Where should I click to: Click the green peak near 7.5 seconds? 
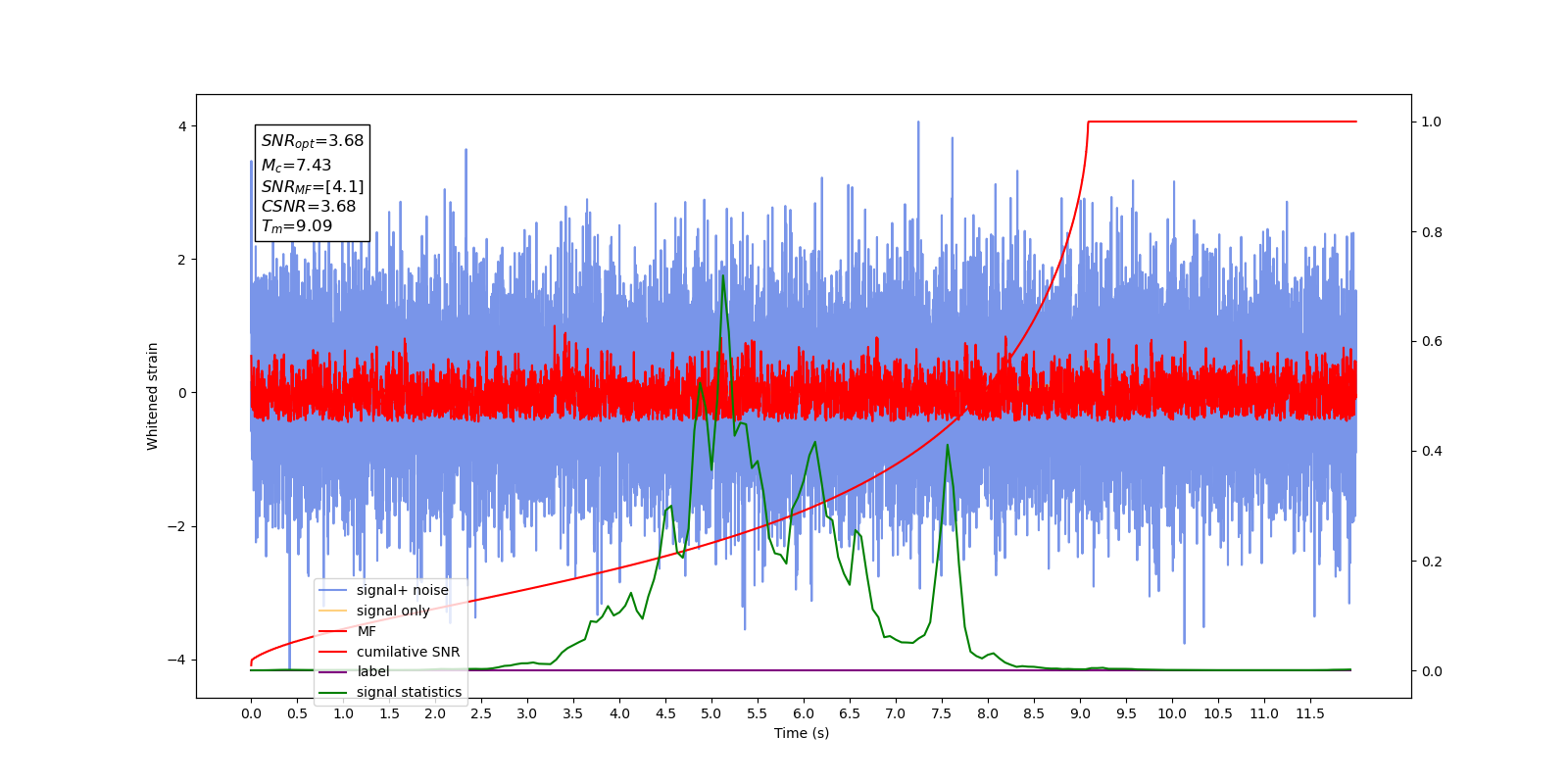[947, 446]
